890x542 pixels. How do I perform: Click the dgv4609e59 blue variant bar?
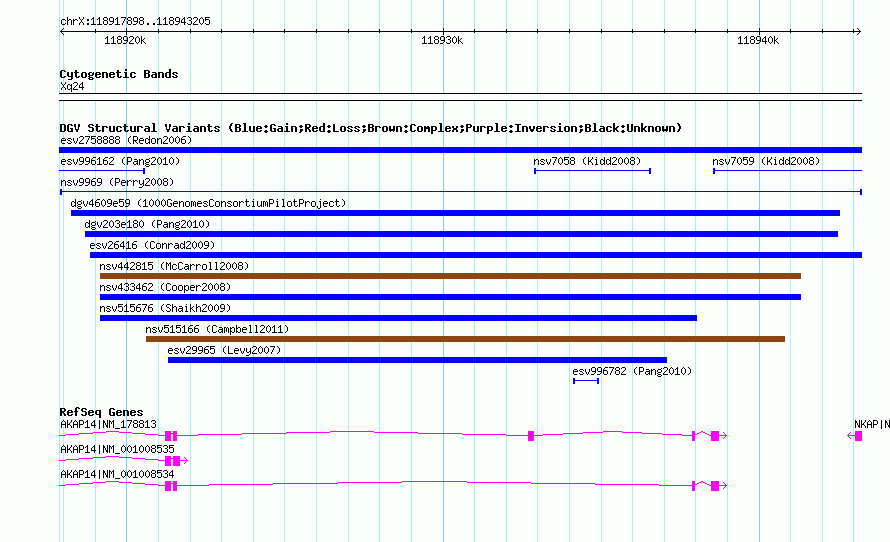(x=455, y=213)
